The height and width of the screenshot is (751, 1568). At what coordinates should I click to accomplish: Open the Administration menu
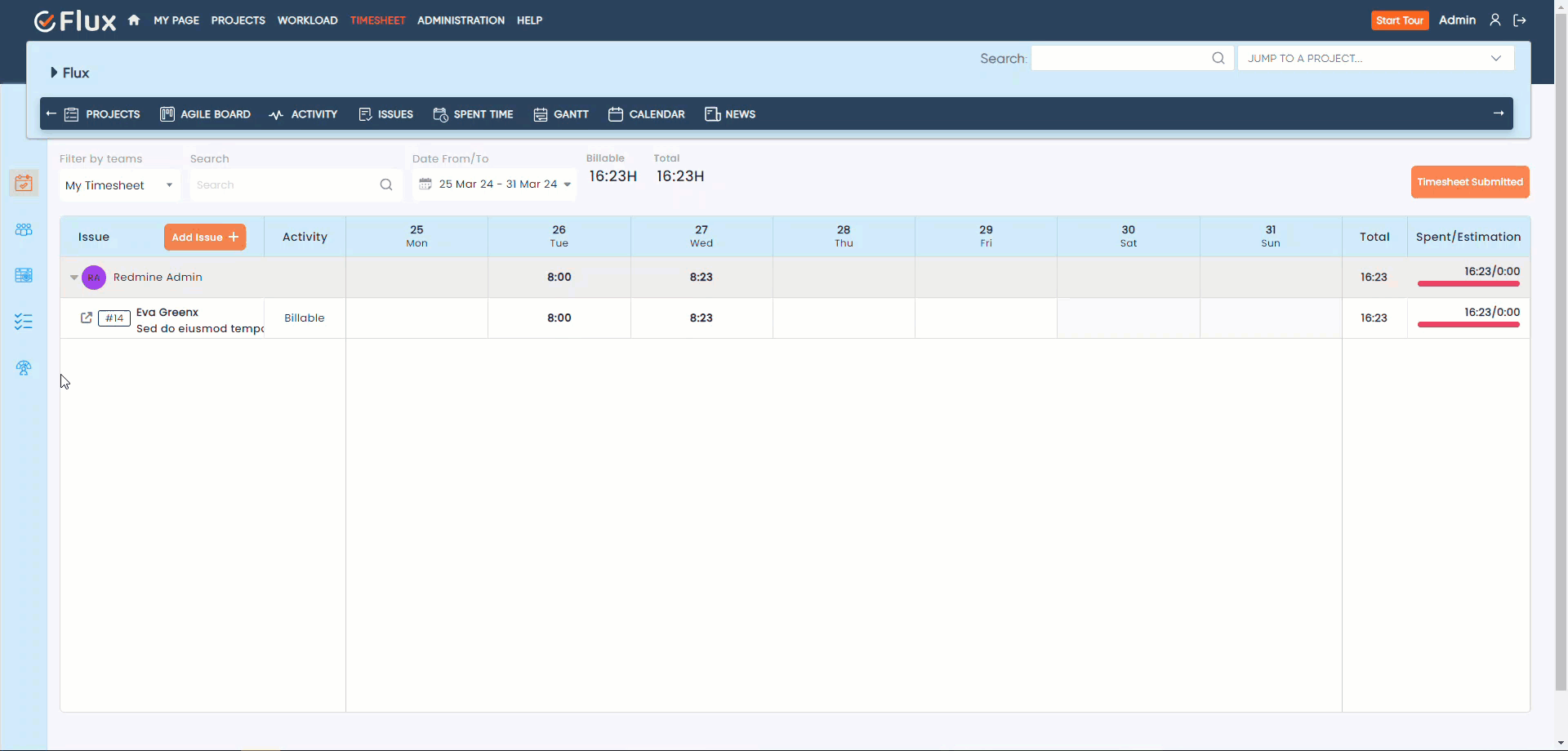click(x=460, y=20)
